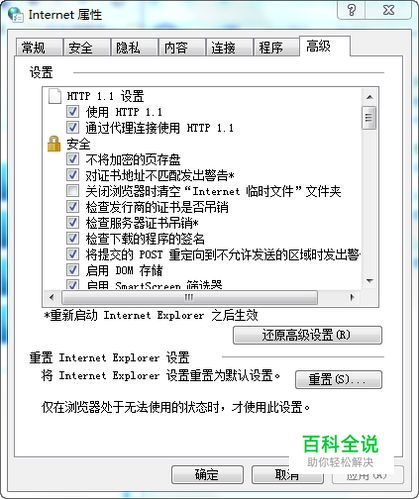Toggle 检查服务器证书吊销 checkbox
419x499 pixels.
point(72,223)
